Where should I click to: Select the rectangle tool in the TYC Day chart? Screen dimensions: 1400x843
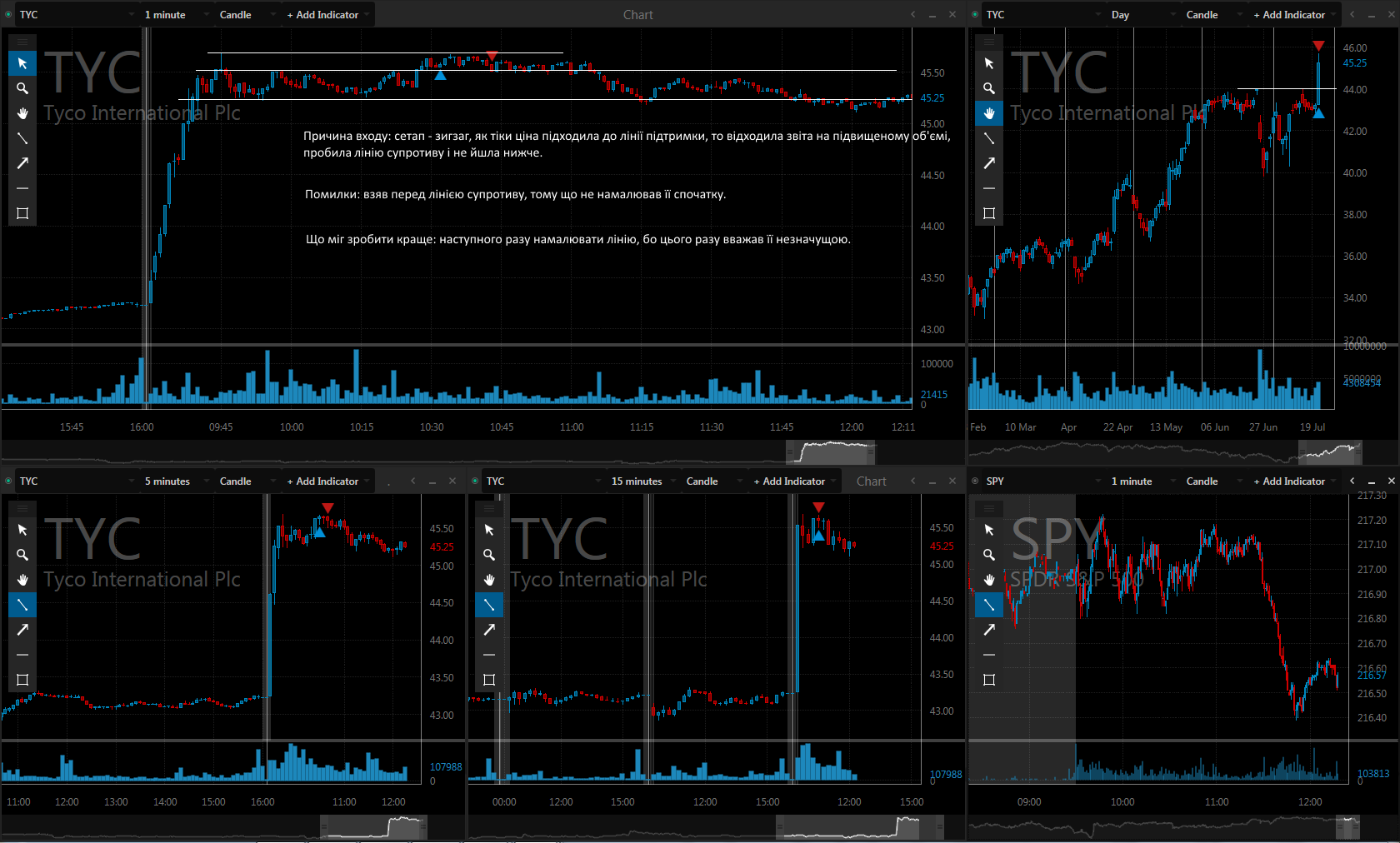click(989, 213)
